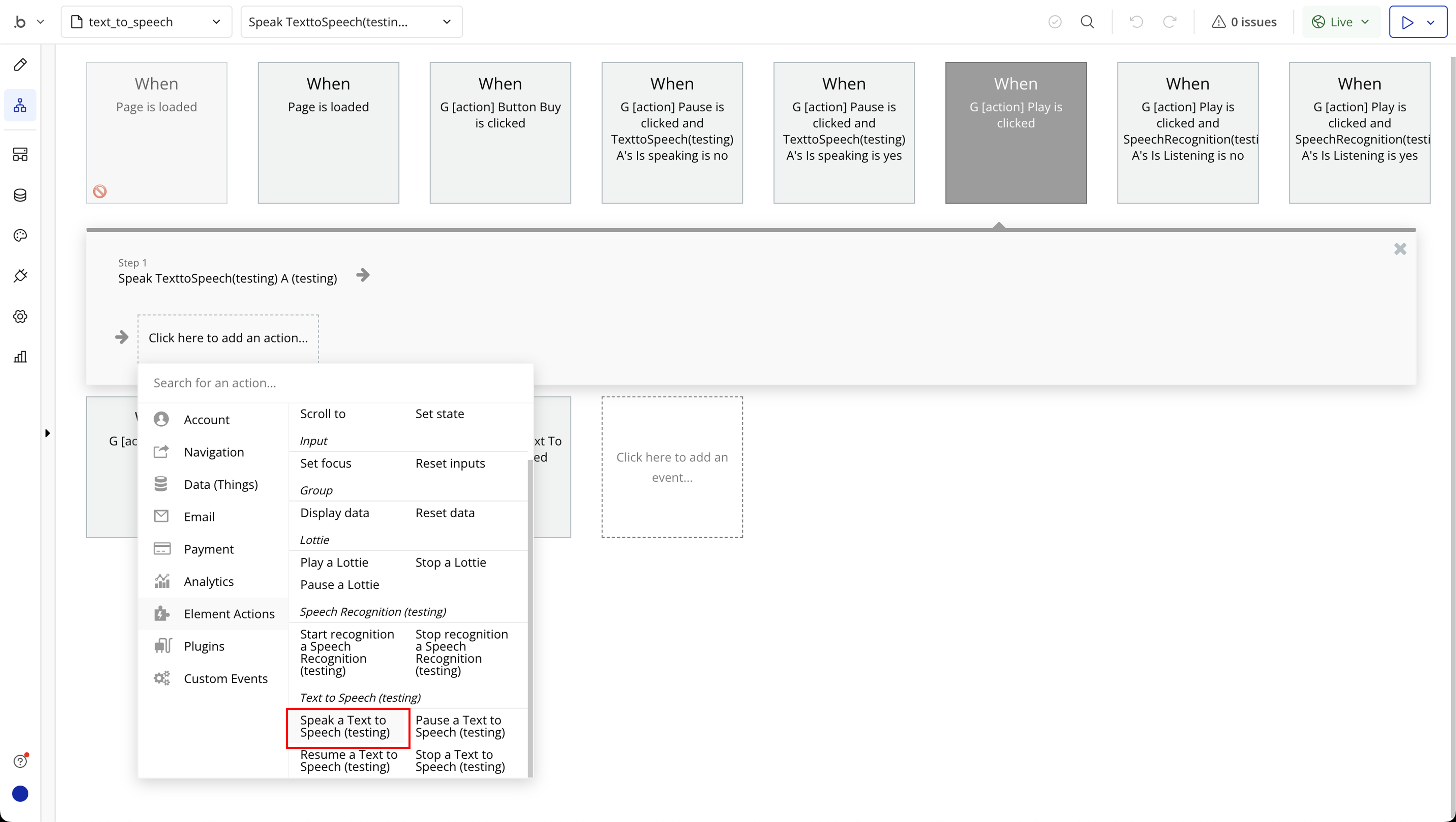
Task: Click the 0 issues indicator
Action: [x=1244, y=22]
